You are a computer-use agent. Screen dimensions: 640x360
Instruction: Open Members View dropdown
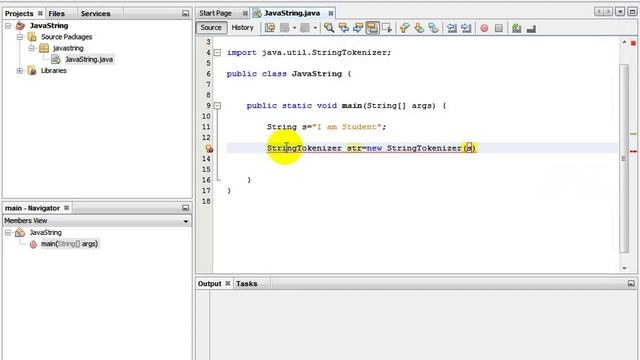click(186, 221)
